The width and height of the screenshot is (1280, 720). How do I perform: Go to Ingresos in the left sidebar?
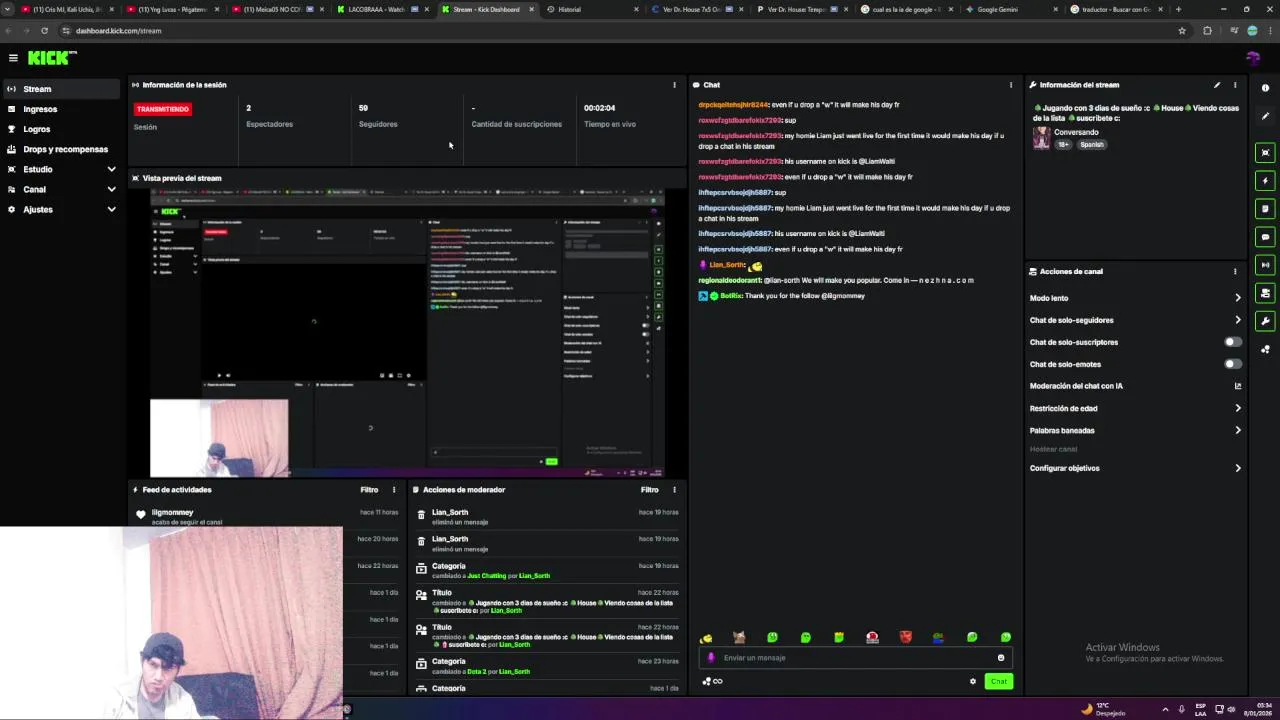click(x=62, y=109)
